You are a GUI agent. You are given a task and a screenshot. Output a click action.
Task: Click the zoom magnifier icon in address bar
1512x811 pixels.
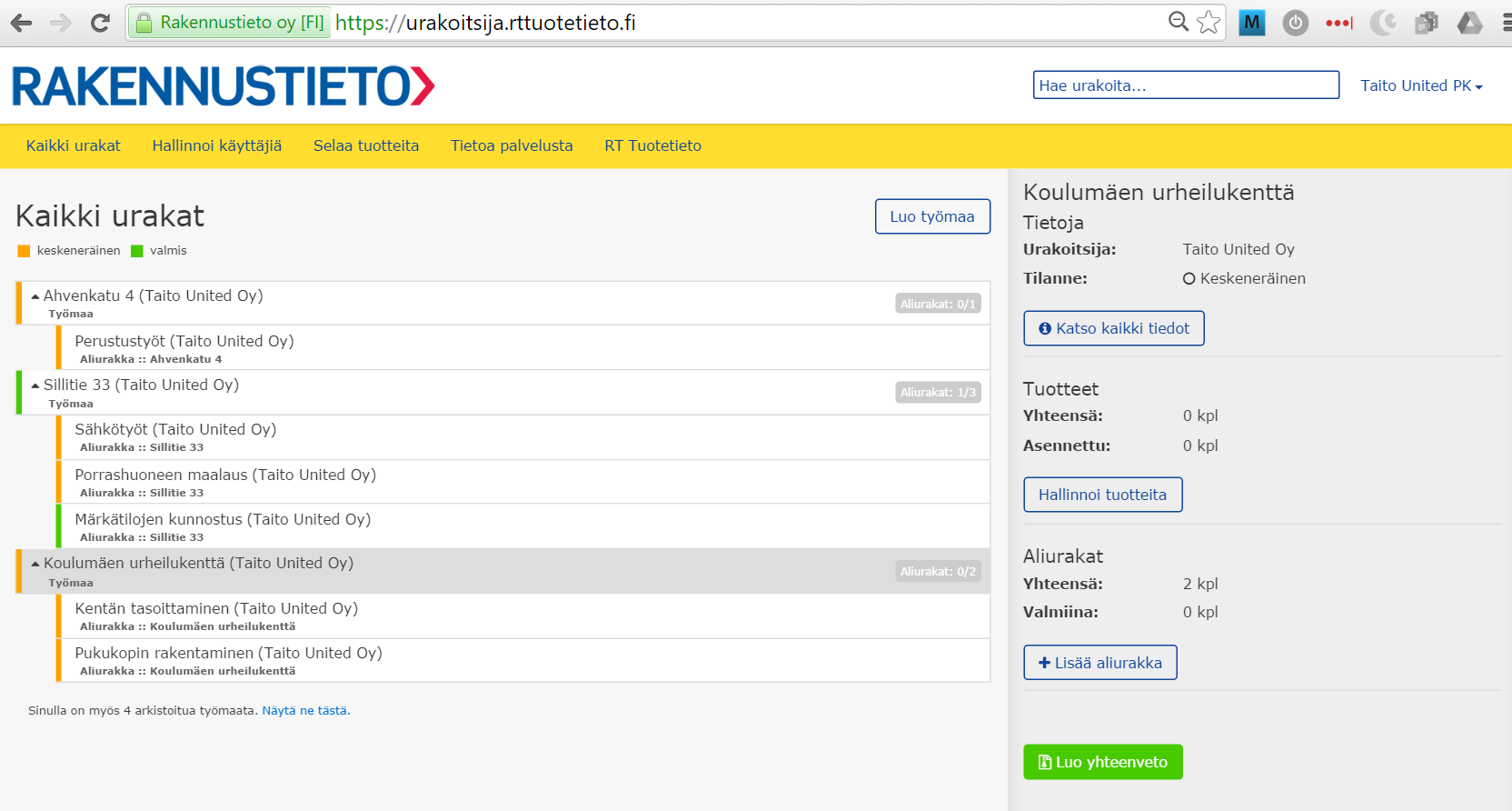1179,22
